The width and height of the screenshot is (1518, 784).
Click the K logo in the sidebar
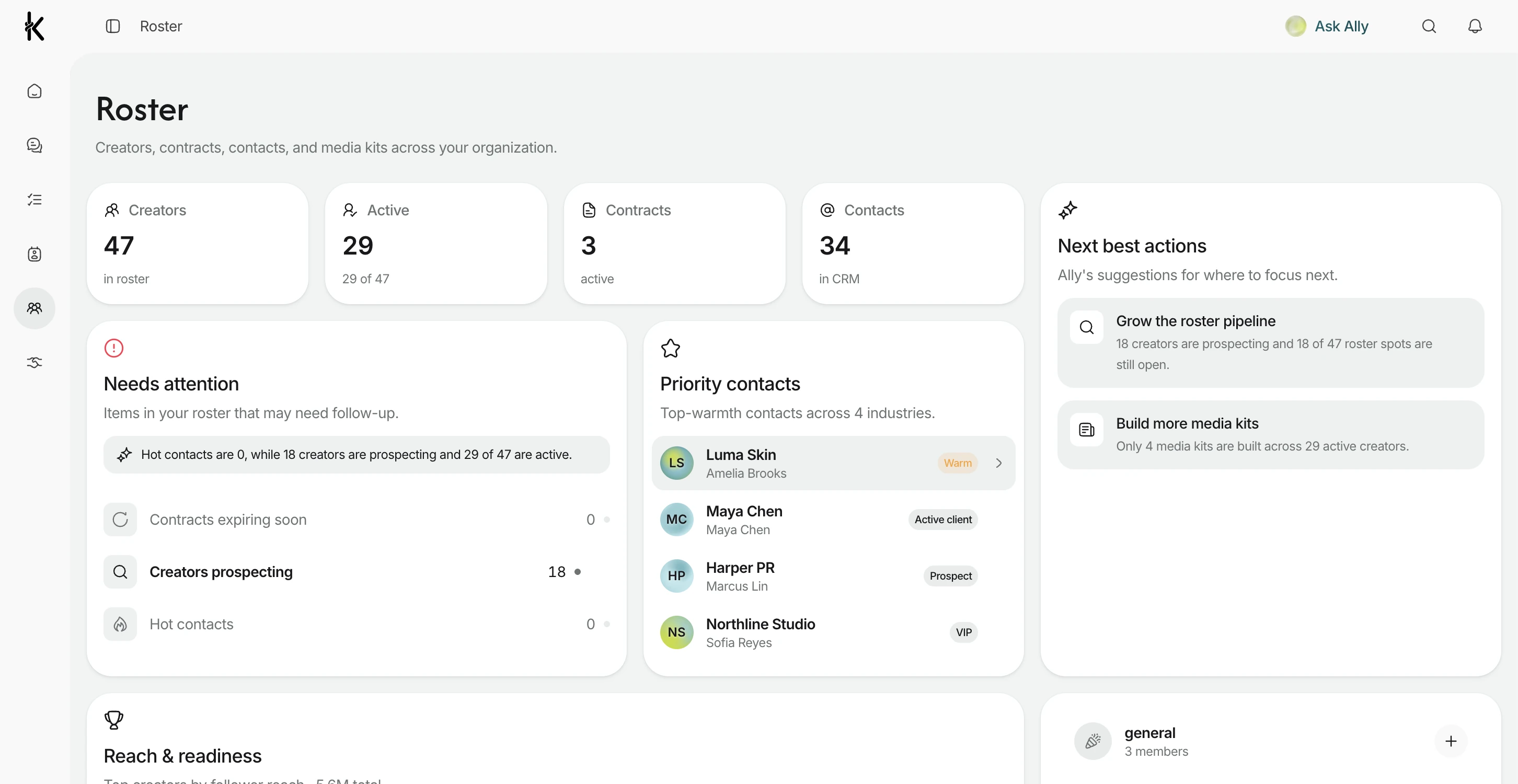34,27
